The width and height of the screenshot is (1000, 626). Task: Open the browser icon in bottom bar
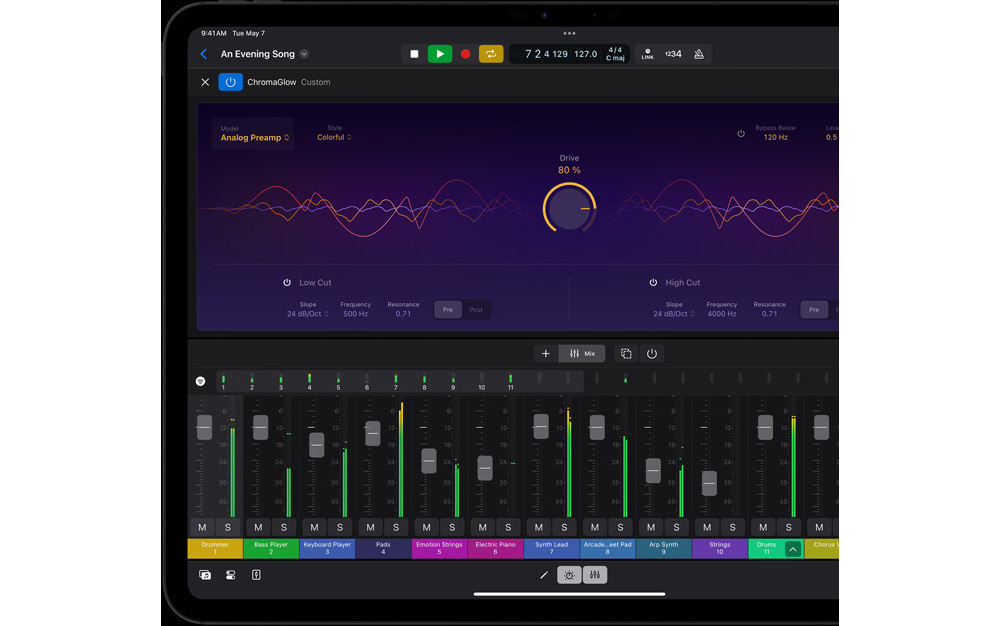pyautogui.click(x=205, y=575)
